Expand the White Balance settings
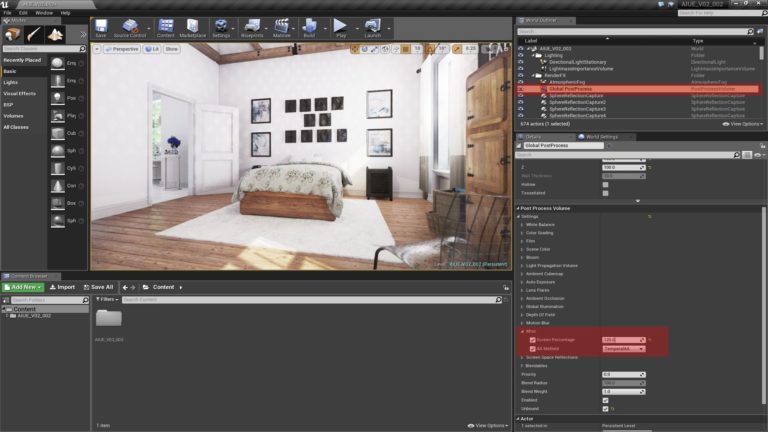 click(522, 225)
